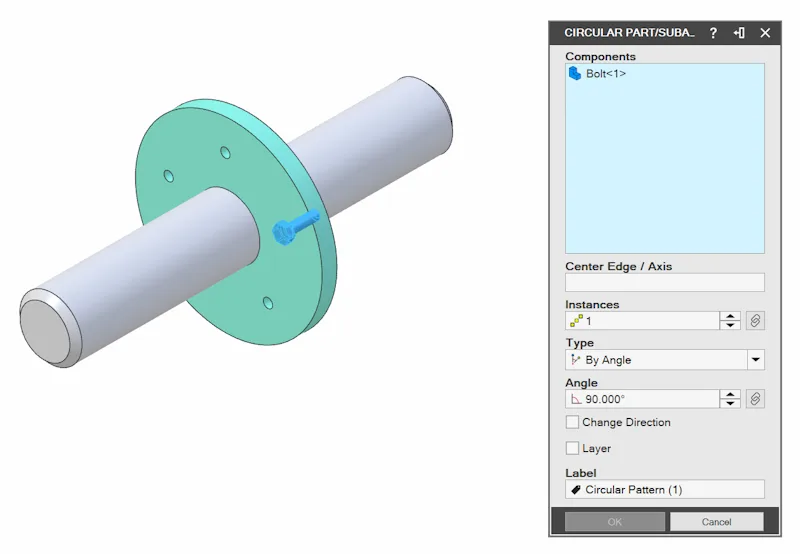The height and width of the screenshot is (554, 800).
Task: Decrease Instances with down arrow
Action: point(730,325)
